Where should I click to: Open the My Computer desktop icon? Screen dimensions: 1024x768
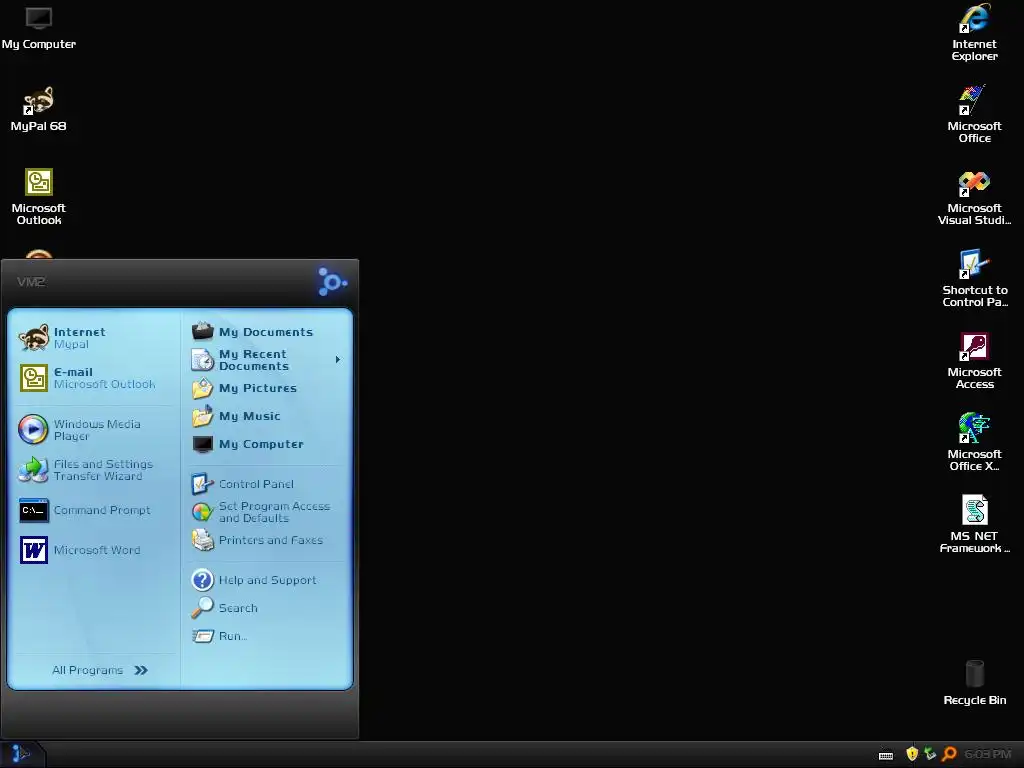pos(39,27)
